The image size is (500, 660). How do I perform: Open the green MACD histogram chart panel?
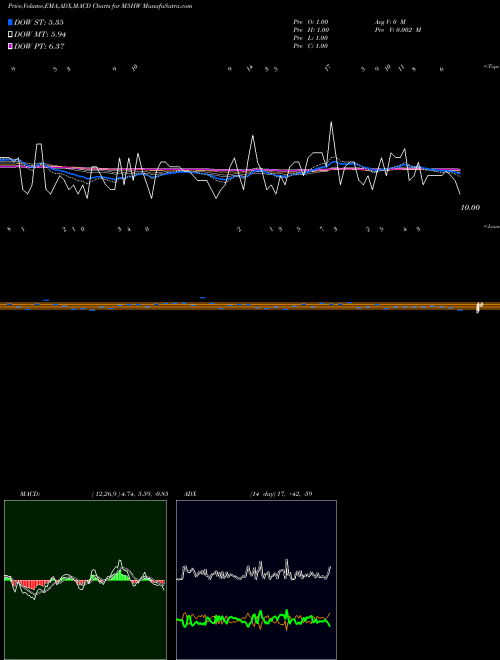[x=85, y=580]
